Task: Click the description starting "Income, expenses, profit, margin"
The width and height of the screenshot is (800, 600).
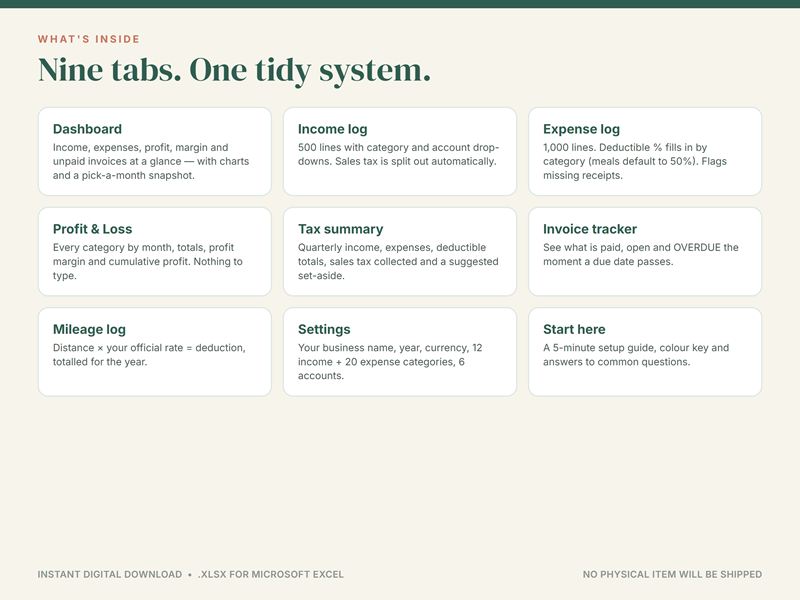Action: tap(151, 161)
